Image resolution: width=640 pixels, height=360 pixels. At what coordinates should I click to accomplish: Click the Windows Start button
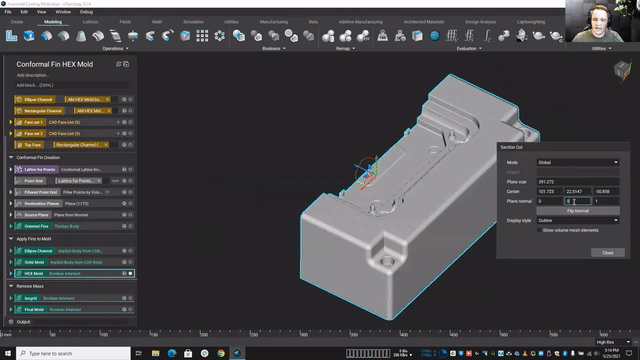(x=8, y=353)
